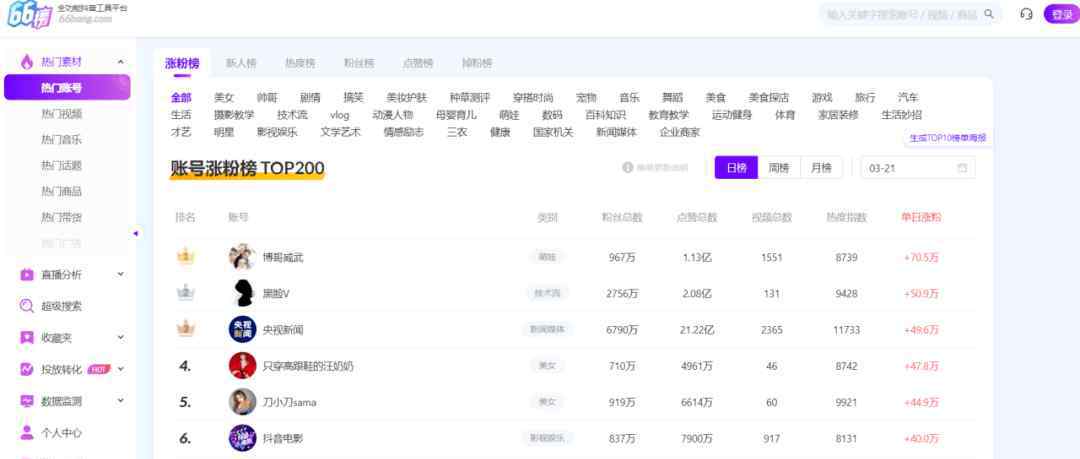Click the 技术流 tag in 黑脸V row

(x=548, y=293)
